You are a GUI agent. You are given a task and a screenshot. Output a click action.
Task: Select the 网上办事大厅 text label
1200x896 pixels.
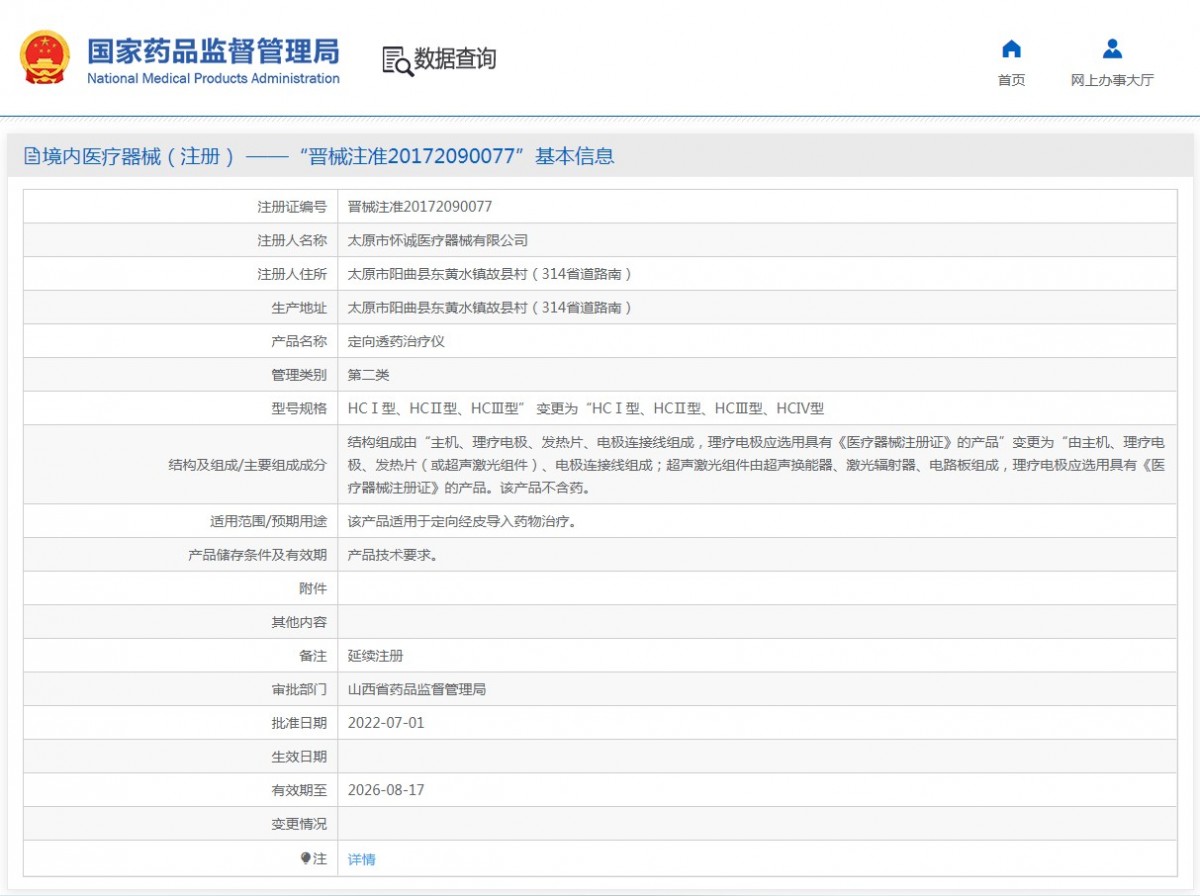pyautogui.click(x=1112, y=80)
